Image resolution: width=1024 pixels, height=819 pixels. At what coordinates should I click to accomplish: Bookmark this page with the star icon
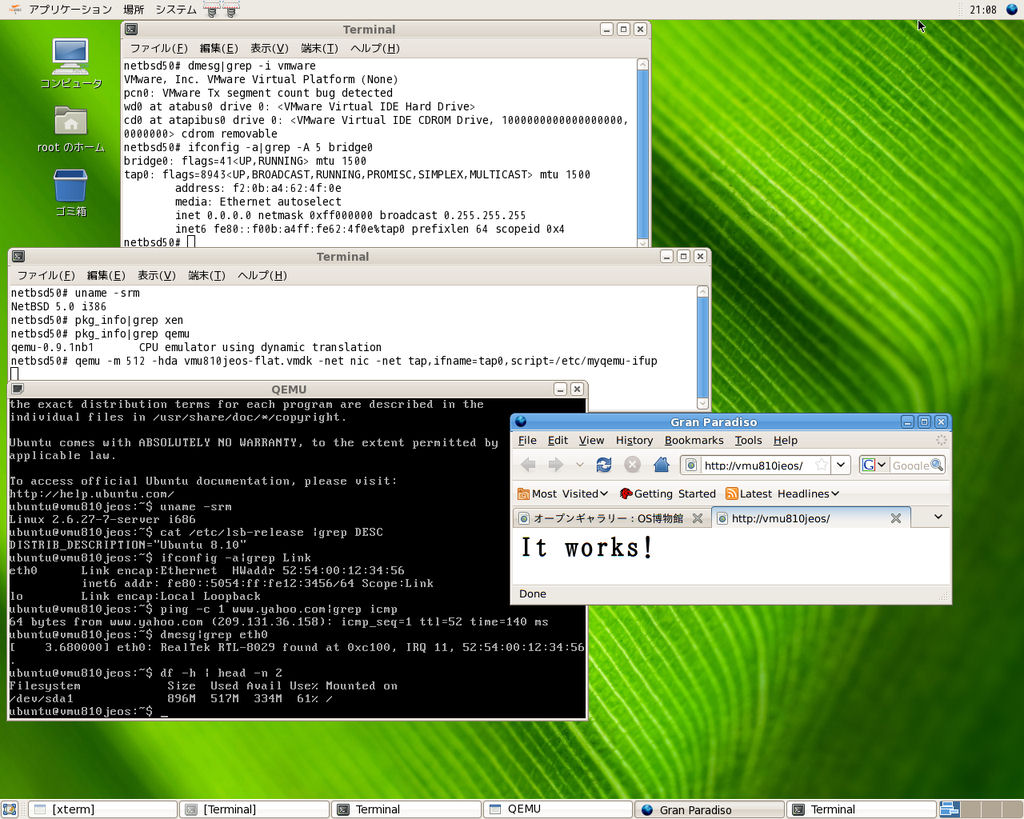pos(822,465)
